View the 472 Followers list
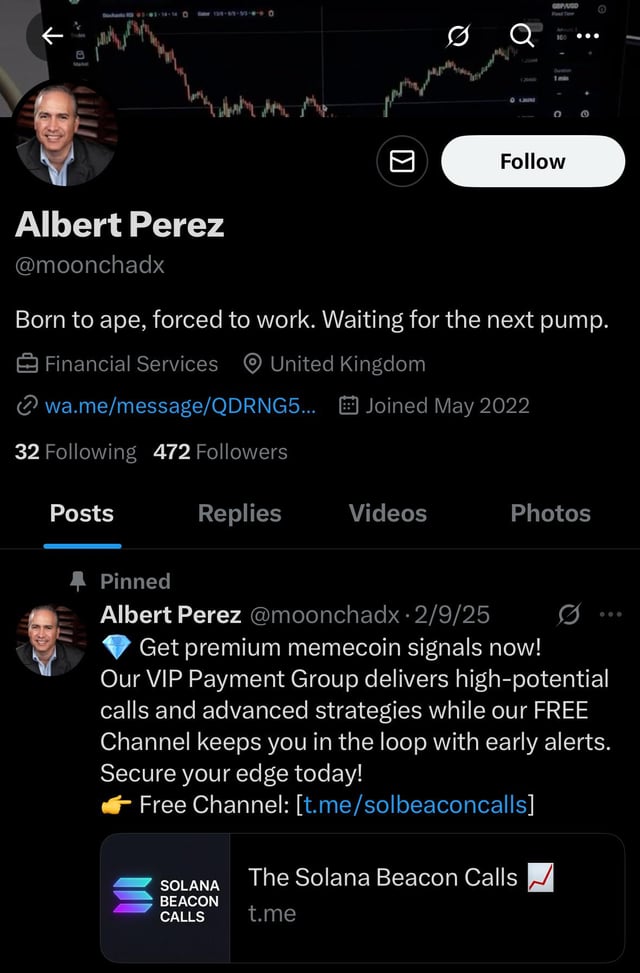This screenshot has height=973, width=640. [220, 452]
